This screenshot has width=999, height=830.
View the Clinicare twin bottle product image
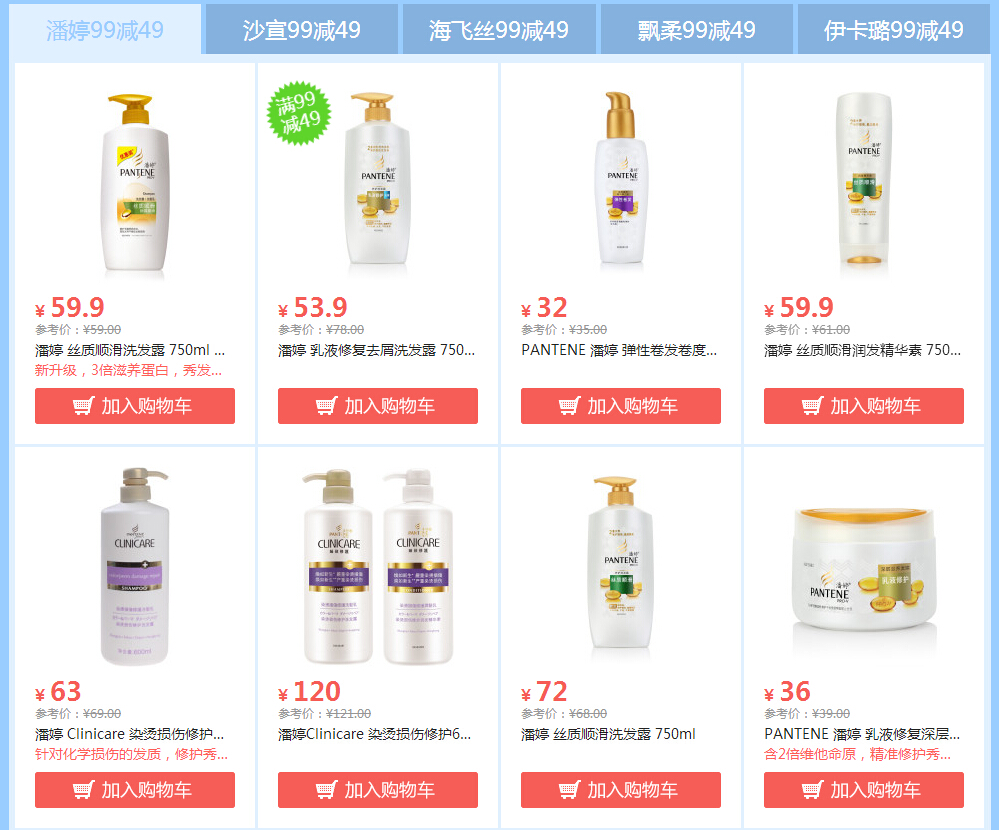378,566
